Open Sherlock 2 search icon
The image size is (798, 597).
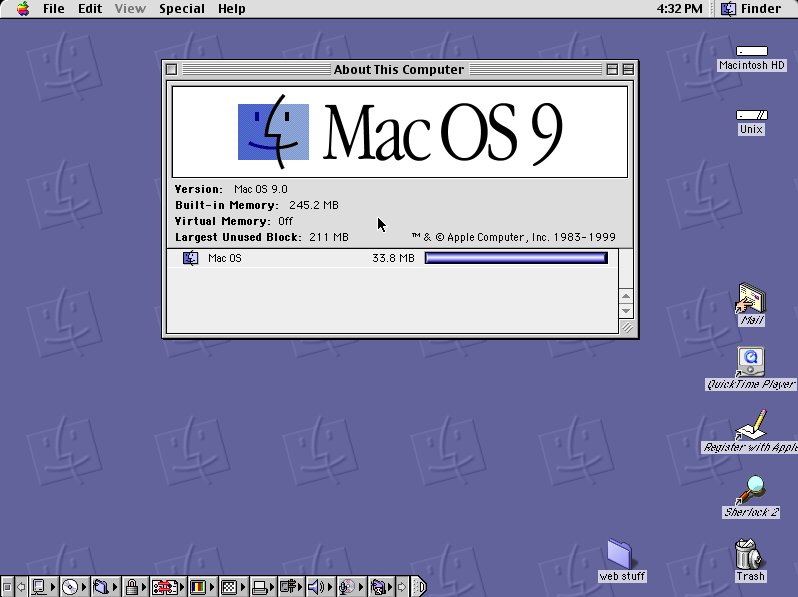[750, 490]
